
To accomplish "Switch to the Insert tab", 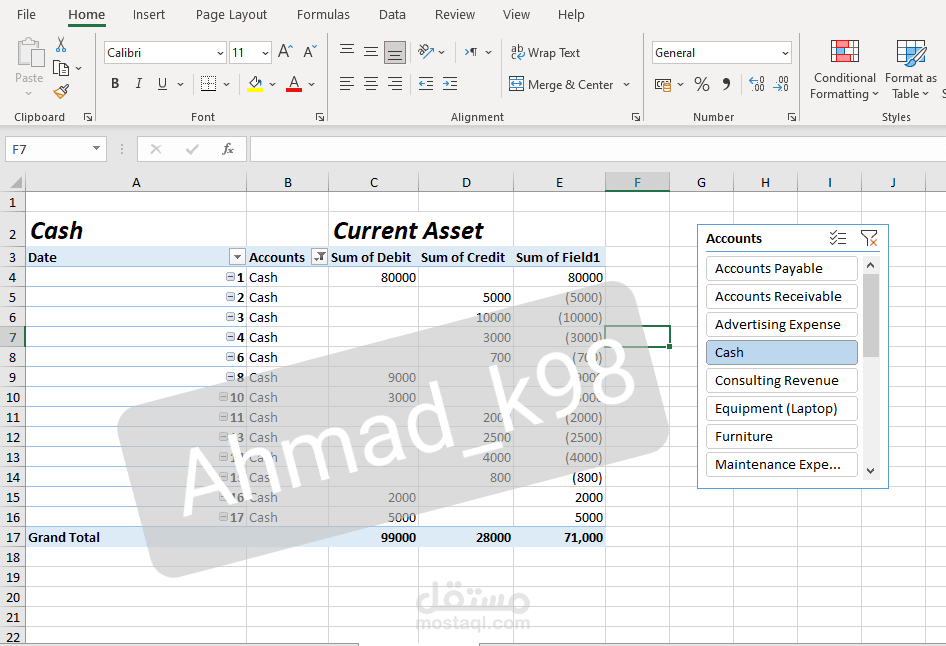I will tap(148, 14).
